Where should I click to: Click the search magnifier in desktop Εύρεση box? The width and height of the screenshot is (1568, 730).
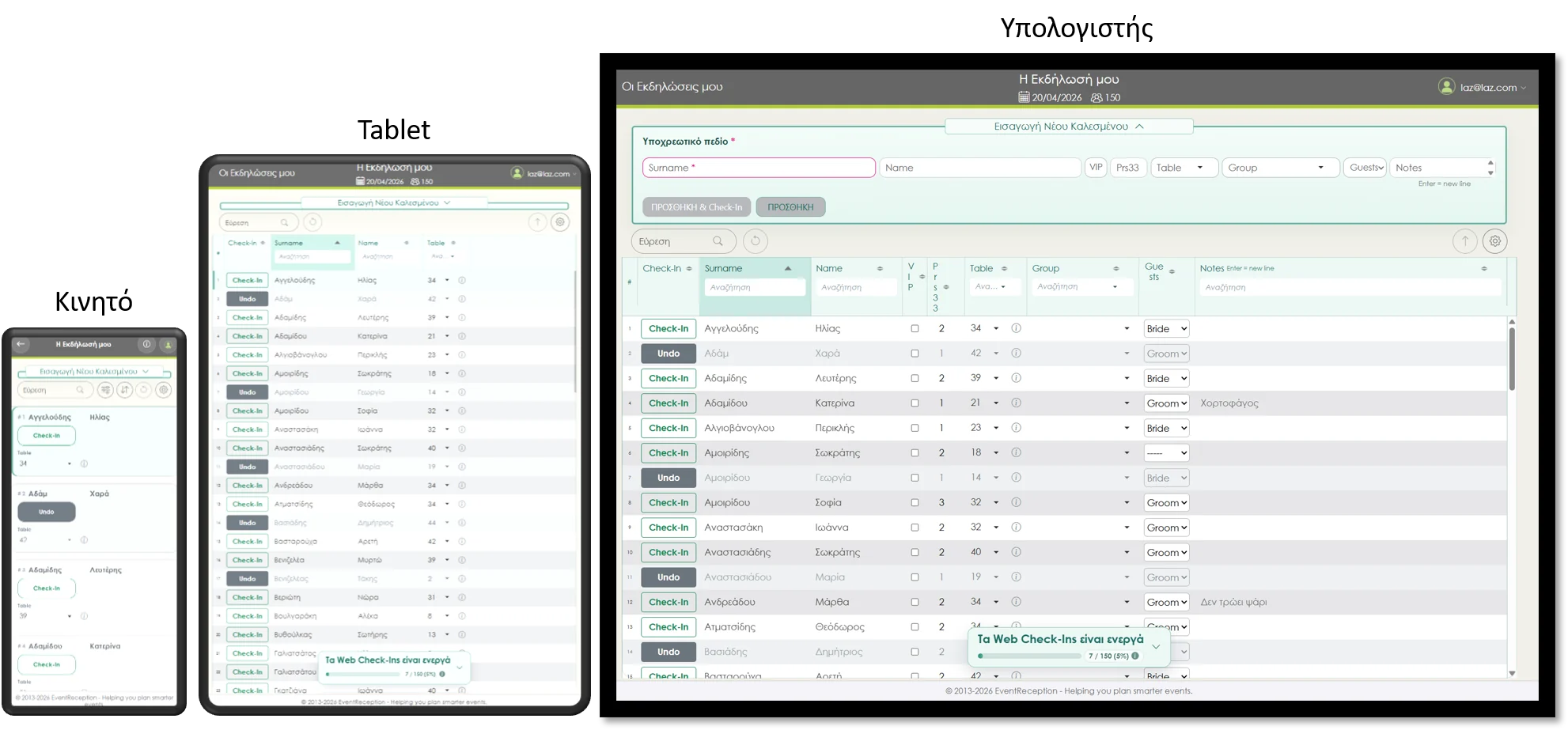click(x=718, y=241)
